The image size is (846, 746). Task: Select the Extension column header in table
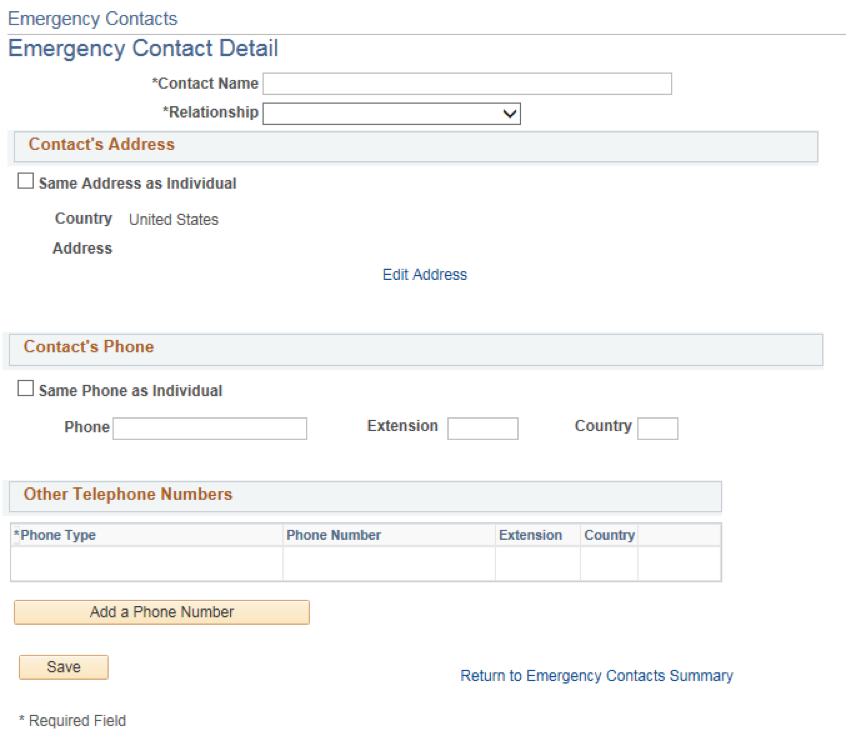(x=530, y=535)
